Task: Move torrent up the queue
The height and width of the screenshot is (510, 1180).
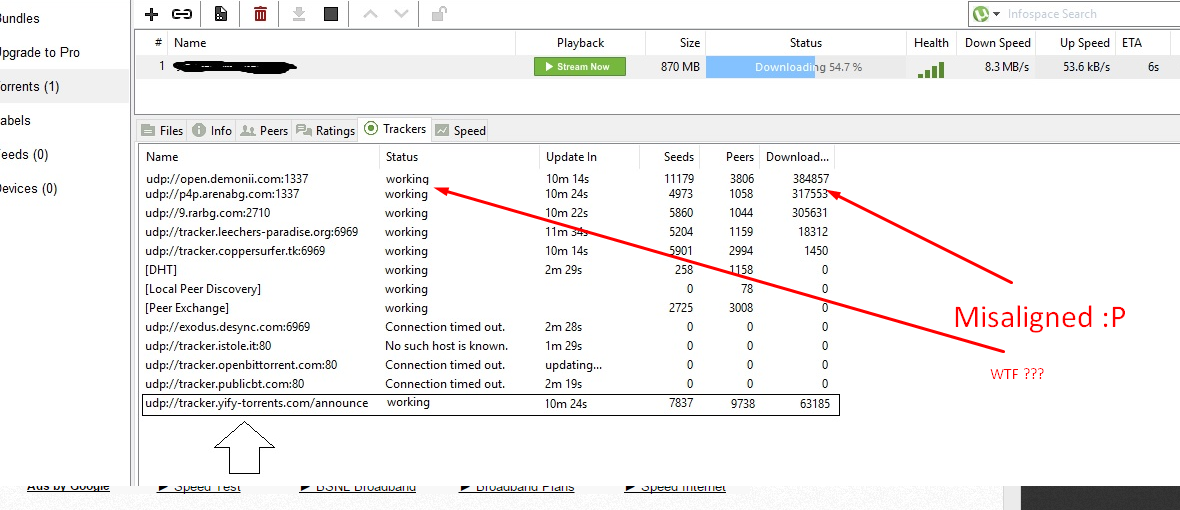Action: tap(371, 14)
